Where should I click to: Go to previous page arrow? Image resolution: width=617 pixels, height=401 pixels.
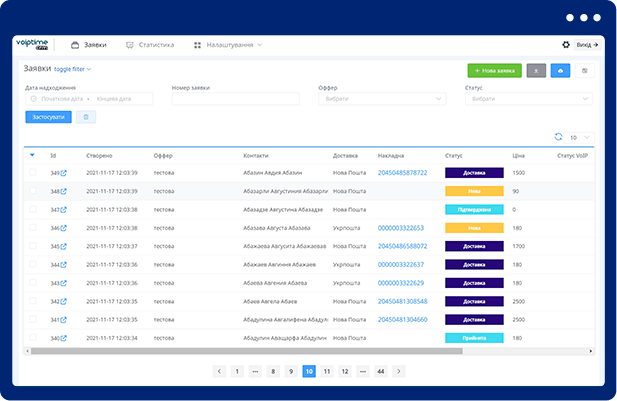click(219, 371)
